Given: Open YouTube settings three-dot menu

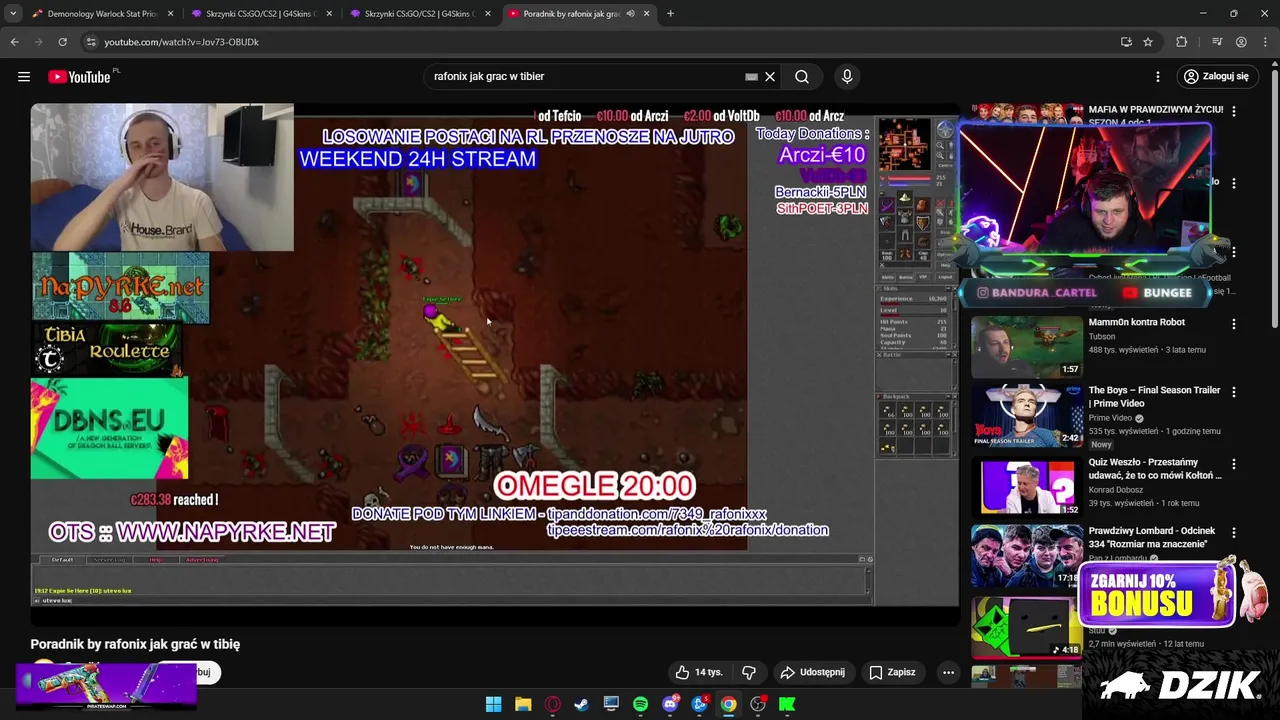Looking at the screenshot, I should point(1158,77).
